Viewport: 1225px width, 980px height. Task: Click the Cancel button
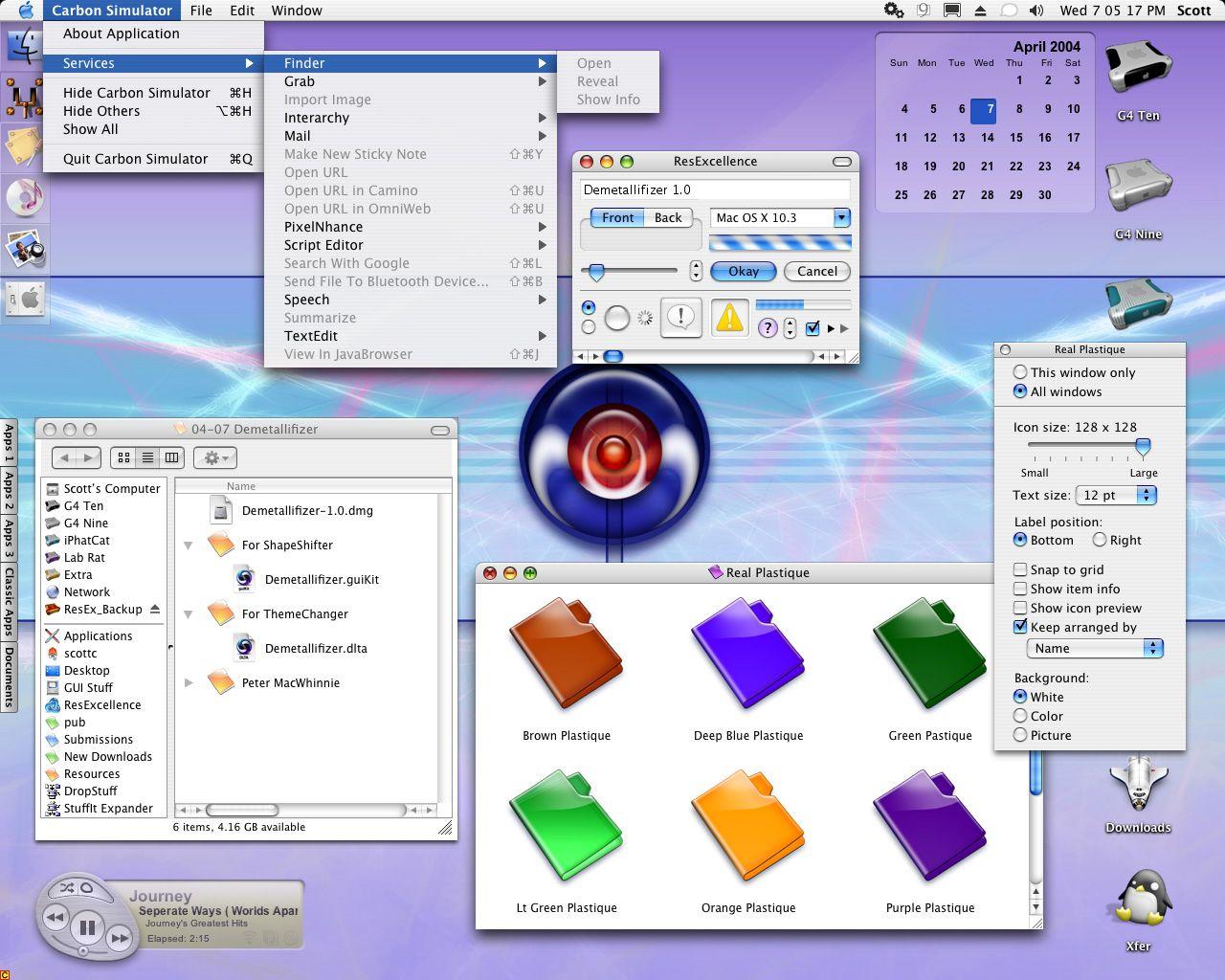[817, 271]
